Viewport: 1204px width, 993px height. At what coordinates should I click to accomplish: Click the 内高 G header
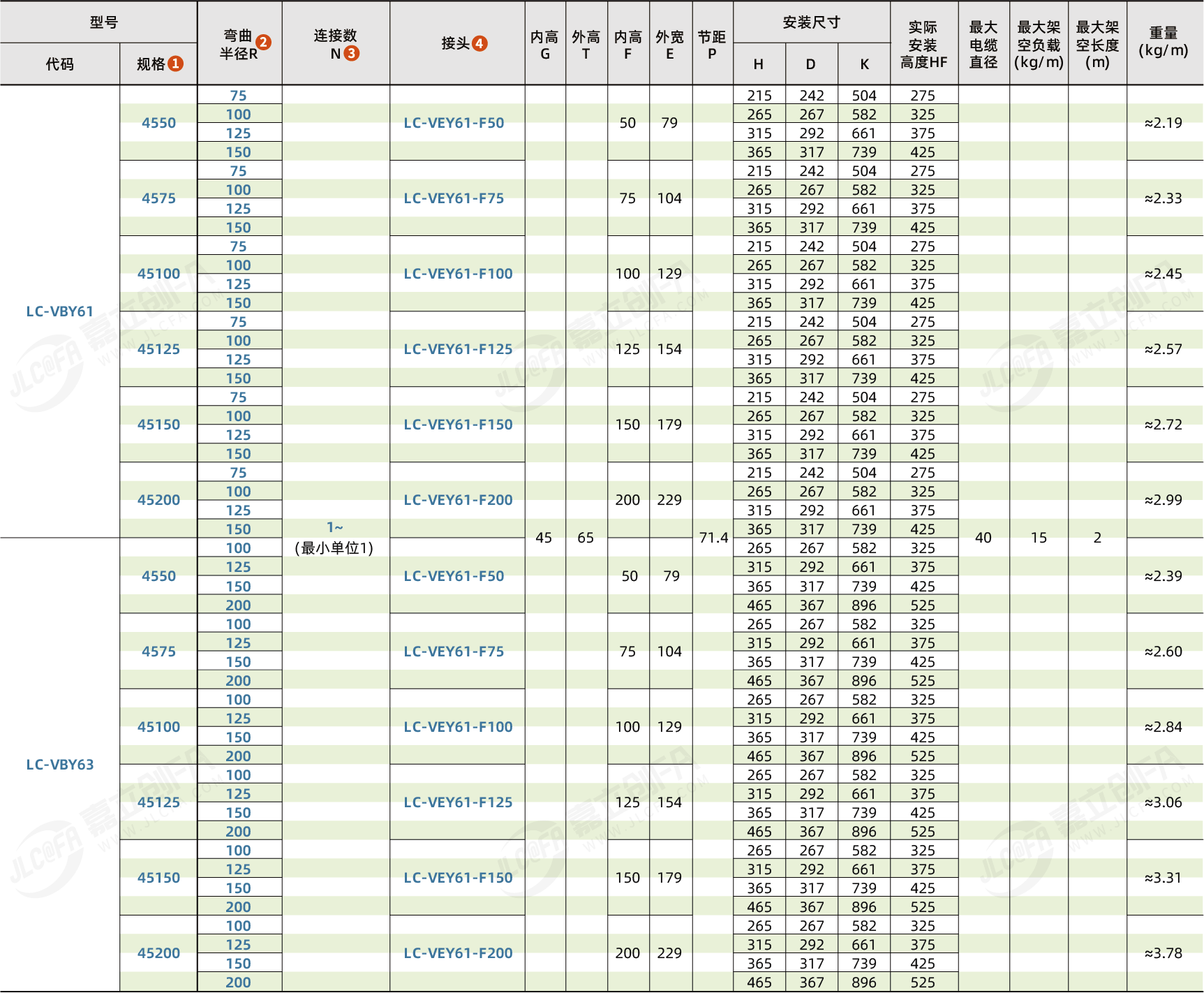544,45
